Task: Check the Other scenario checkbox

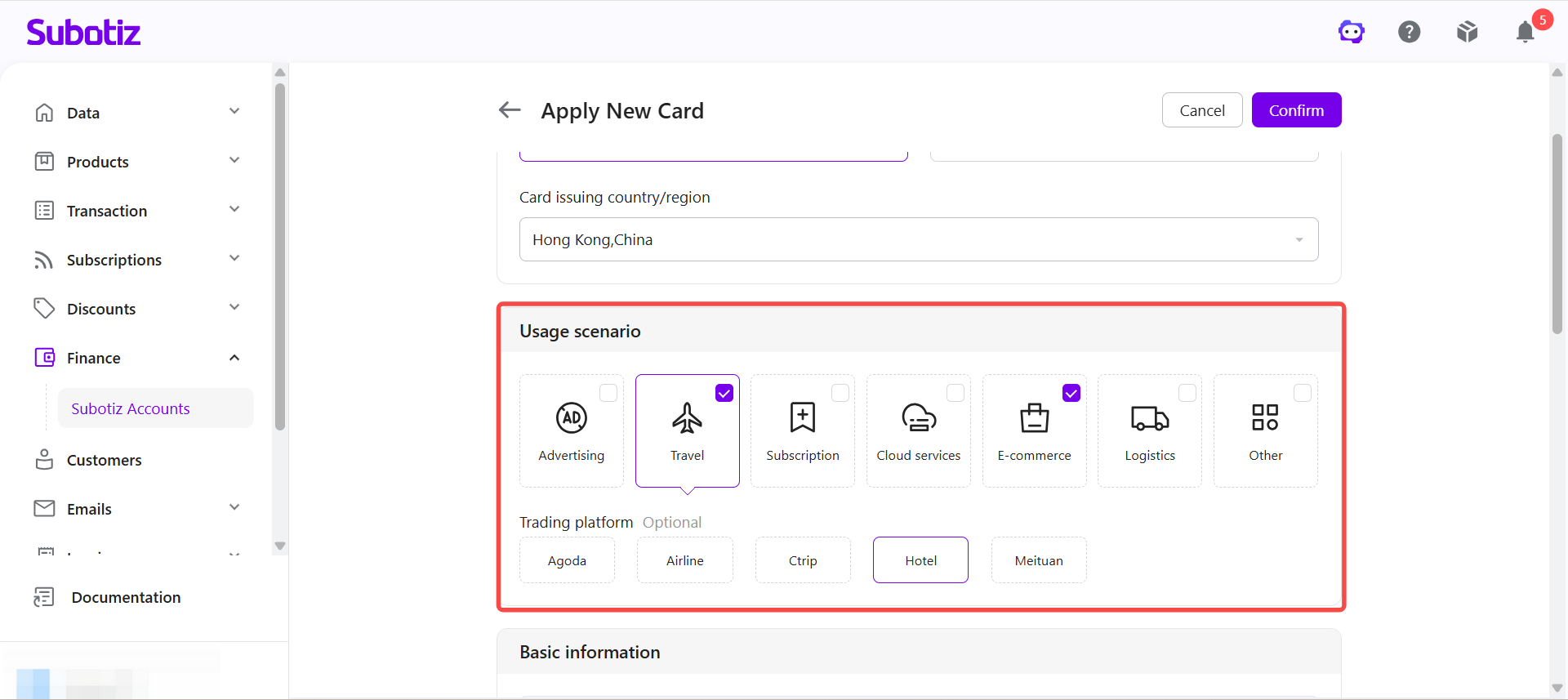Action: tap(1303, 393)
